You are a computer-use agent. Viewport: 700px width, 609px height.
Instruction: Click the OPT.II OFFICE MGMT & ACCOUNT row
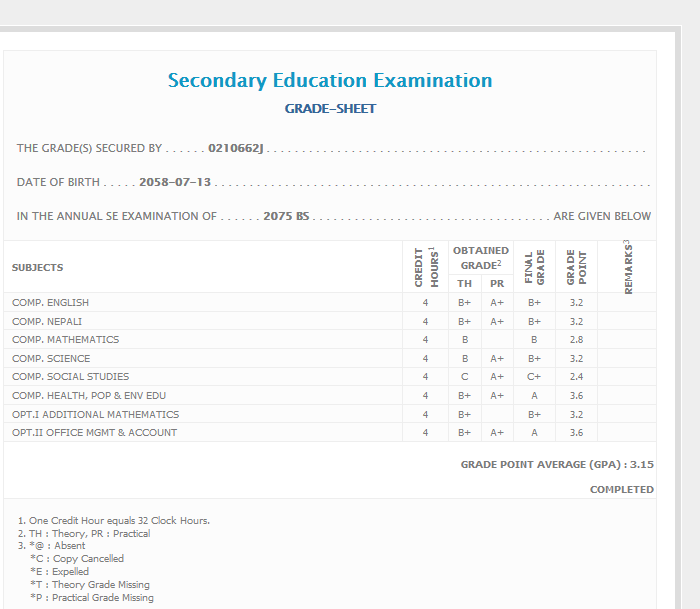95,433
